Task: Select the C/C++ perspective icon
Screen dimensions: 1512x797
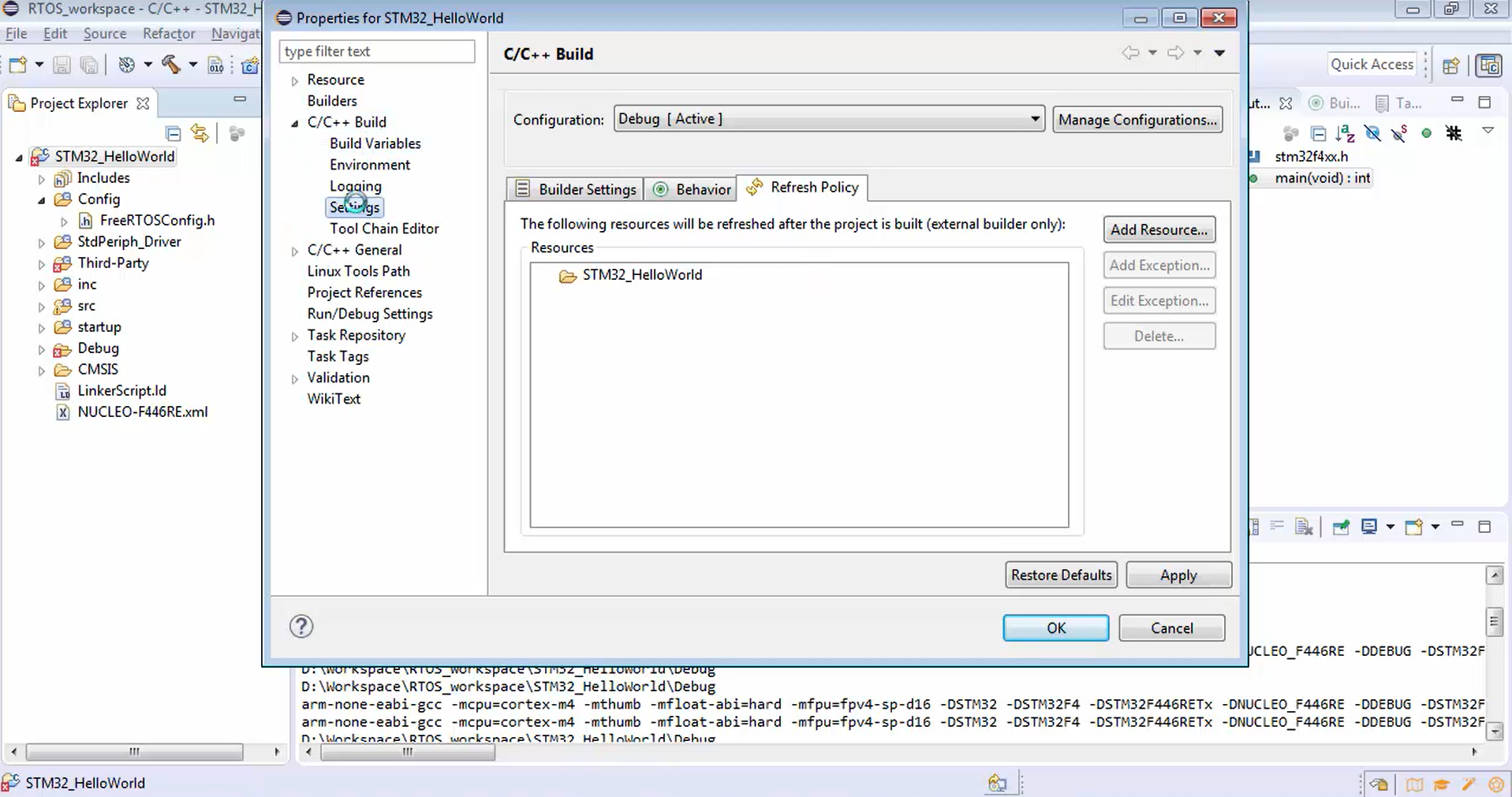Action: coord(1489,65)
